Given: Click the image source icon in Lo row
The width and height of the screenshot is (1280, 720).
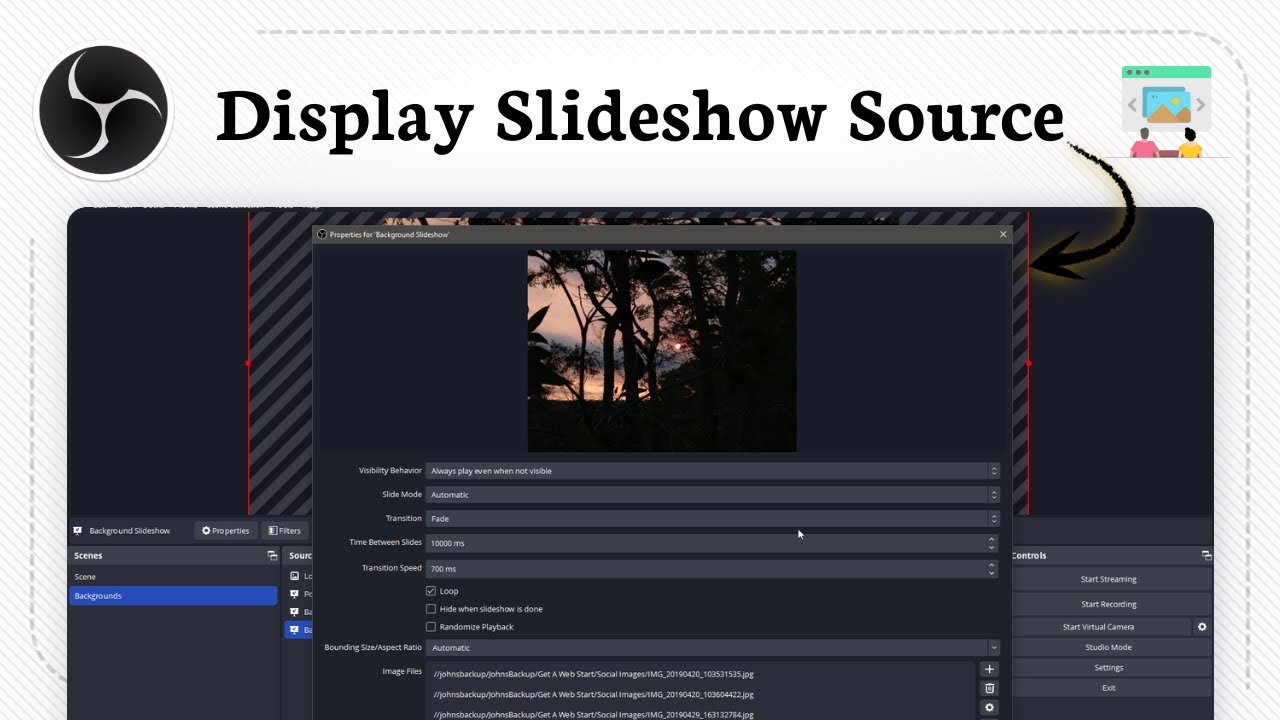Looking at the screenshot, I should point(294,576).
